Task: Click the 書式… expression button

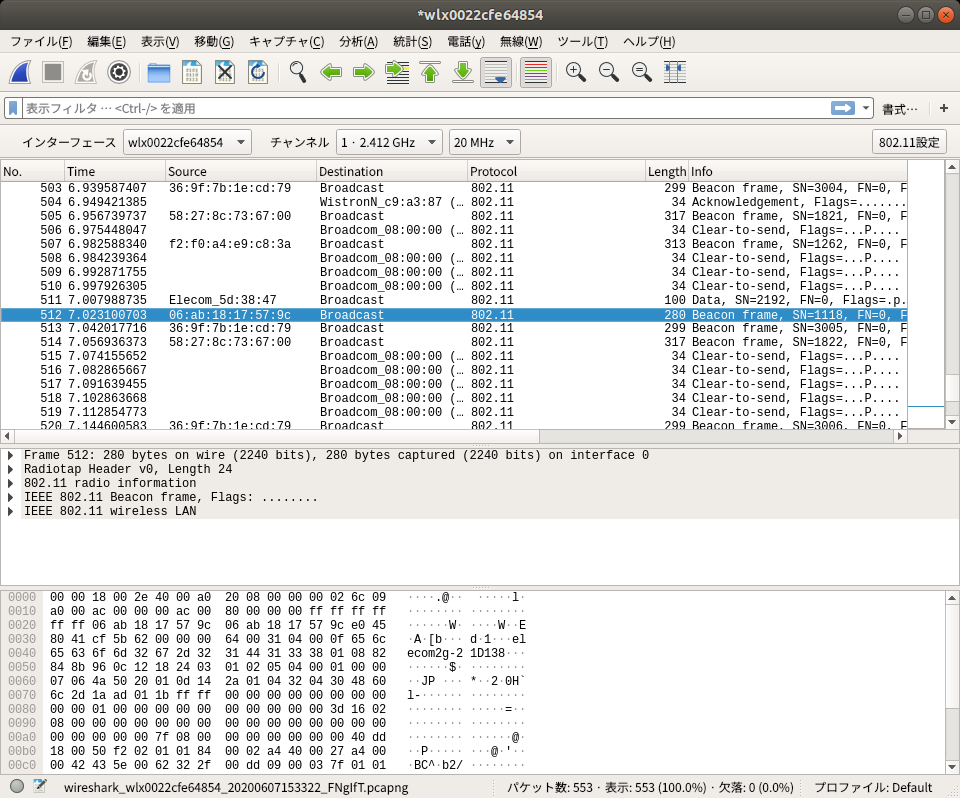Action: 899,109
